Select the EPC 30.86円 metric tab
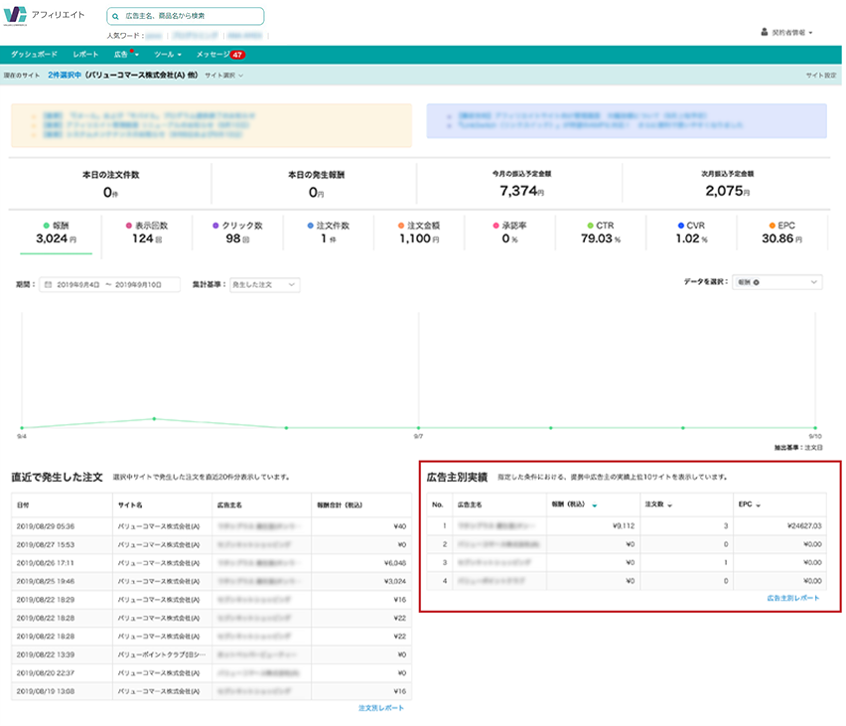Viewport: 846px width, 726px height. tap(782, 233)
